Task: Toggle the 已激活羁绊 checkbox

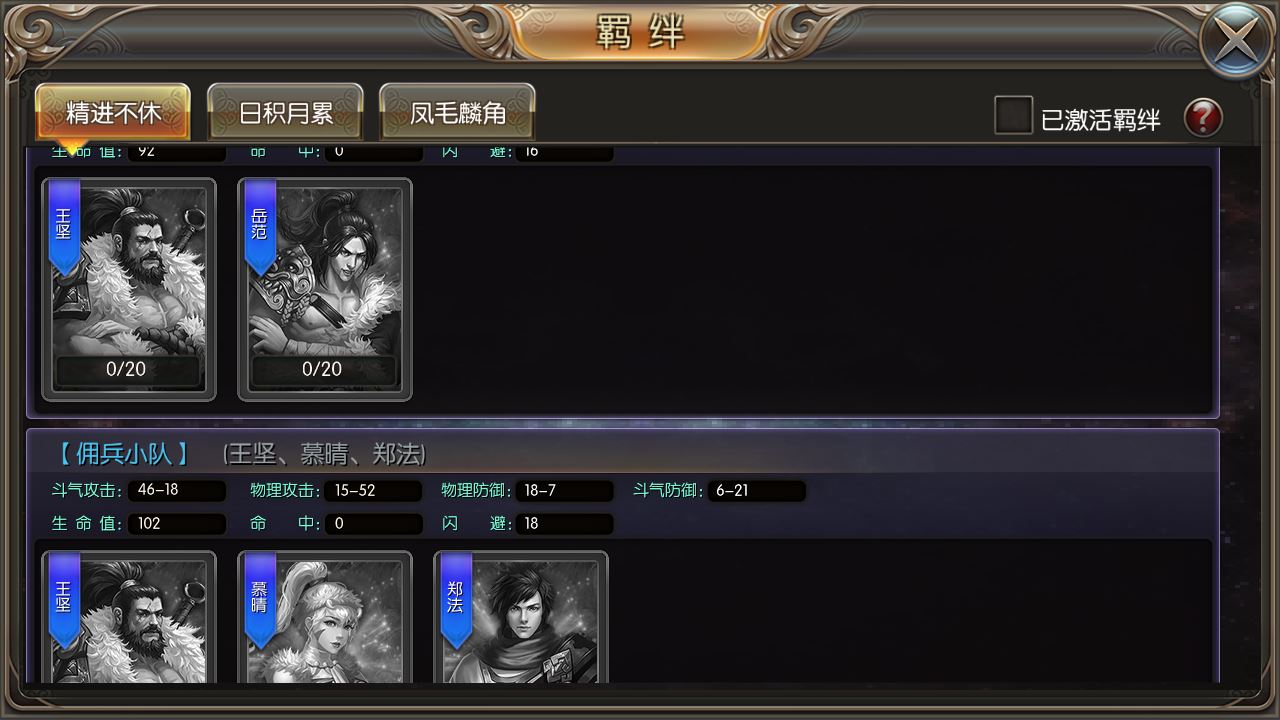Action: [1013, 115]
